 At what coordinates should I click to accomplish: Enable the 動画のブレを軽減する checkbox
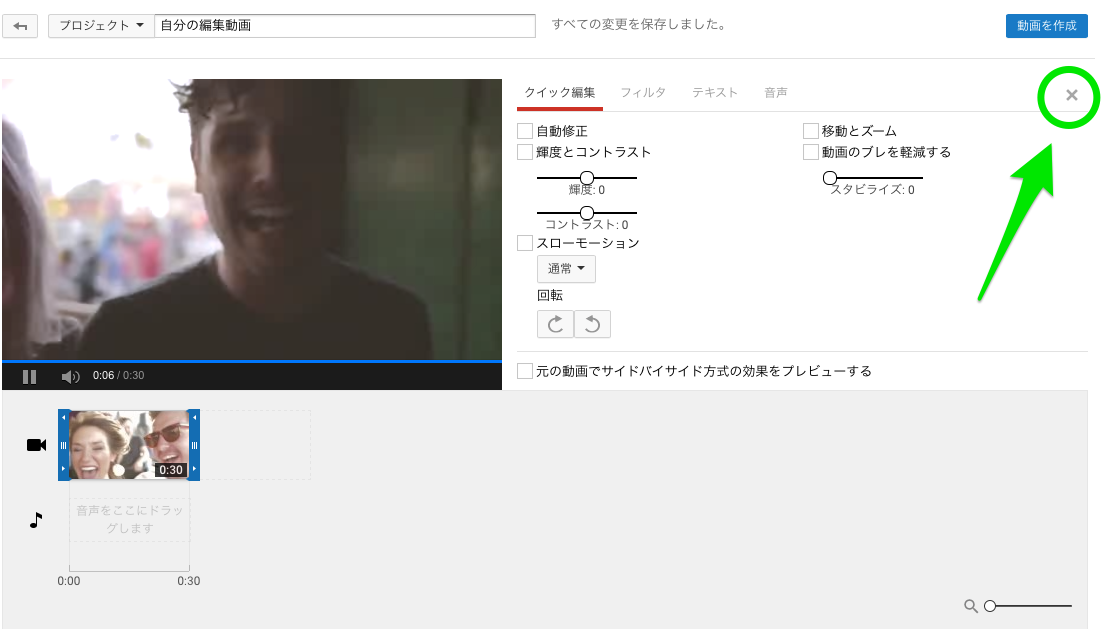[x=810, y=152]
